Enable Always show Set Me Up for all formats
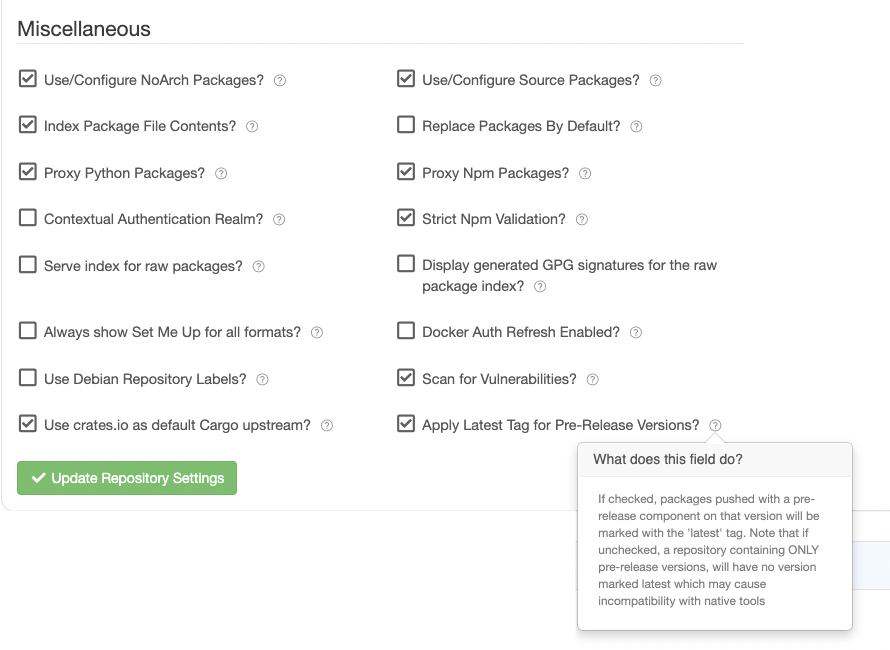Screen dimensions: 890x650 pyautogui.click(x=28, y=332)
